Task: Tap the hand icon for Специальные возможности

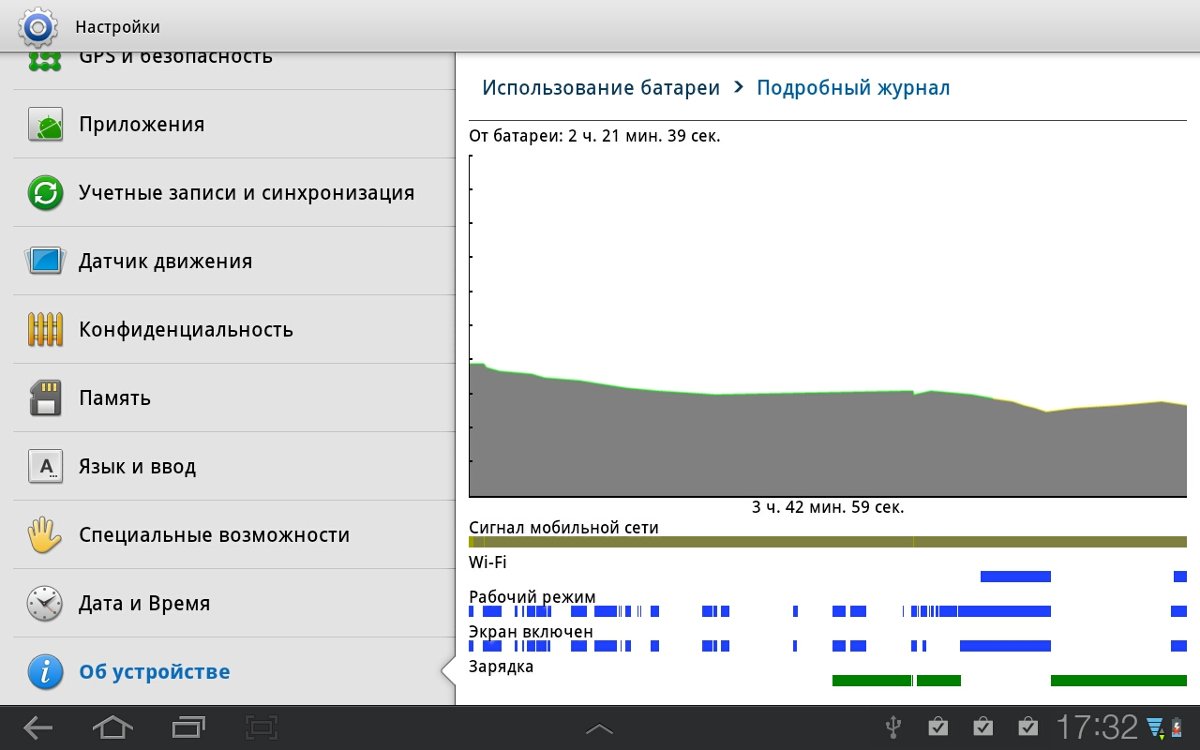Action: 45,535
